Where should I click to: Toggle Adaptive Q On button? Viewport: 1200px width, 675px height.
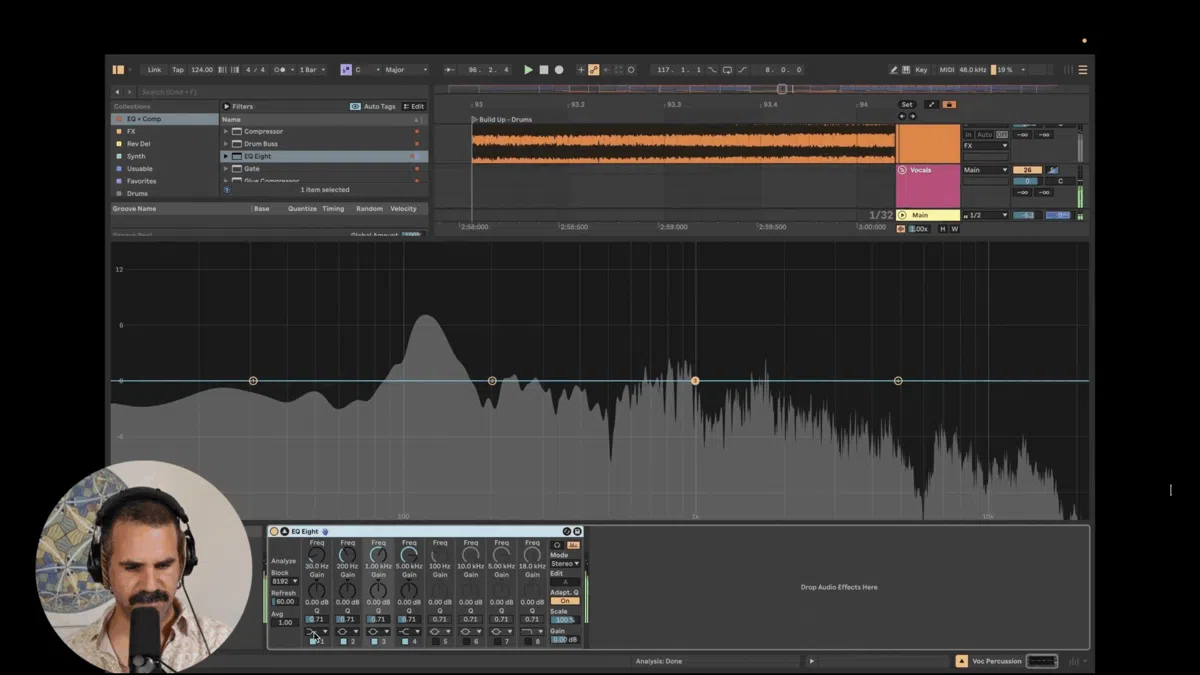pyautogui.click(x=564, y=601)
